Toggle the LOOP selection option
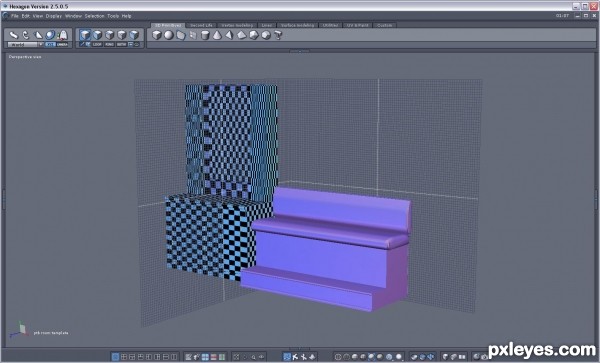This screenshot has width=600, height=363. tap(97, 44)
